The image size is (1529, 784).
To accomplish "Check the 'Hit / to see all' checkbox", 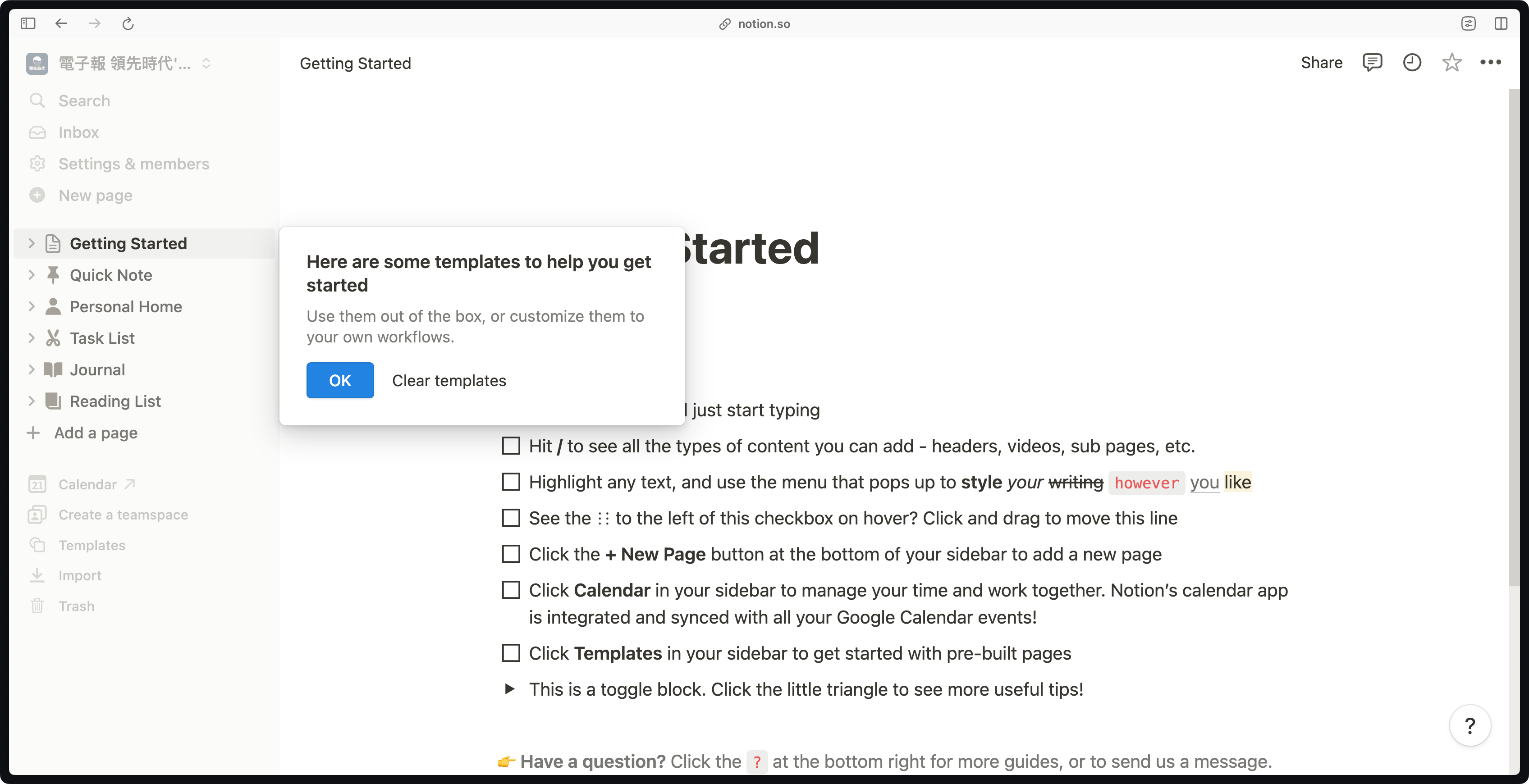I will click(x=510, y=446).
